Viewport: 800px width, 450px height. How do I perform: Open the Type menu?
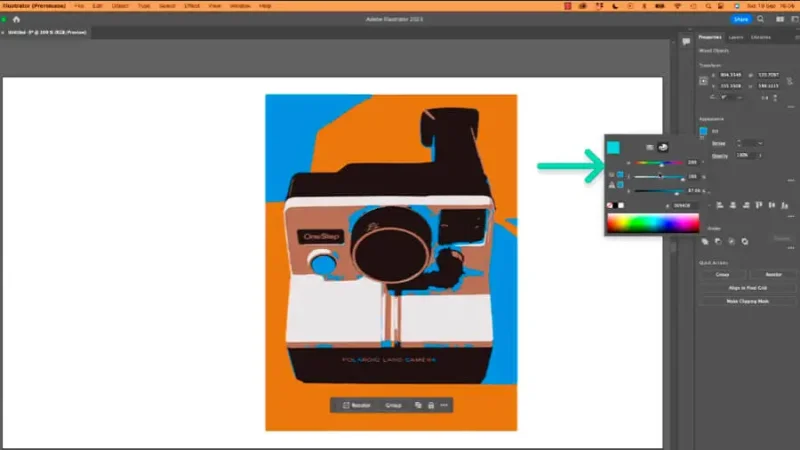coord(144,6)
